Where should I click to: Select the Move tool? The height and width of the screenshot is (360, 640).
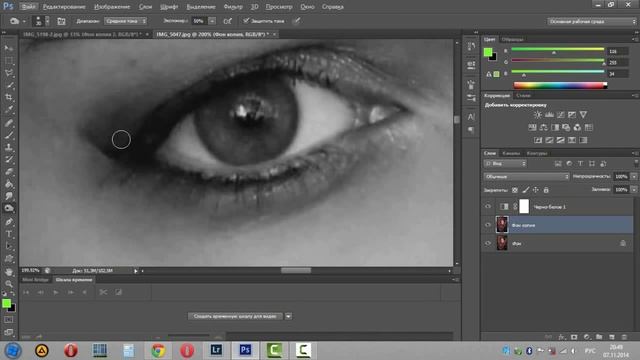(x=9, y=48)
